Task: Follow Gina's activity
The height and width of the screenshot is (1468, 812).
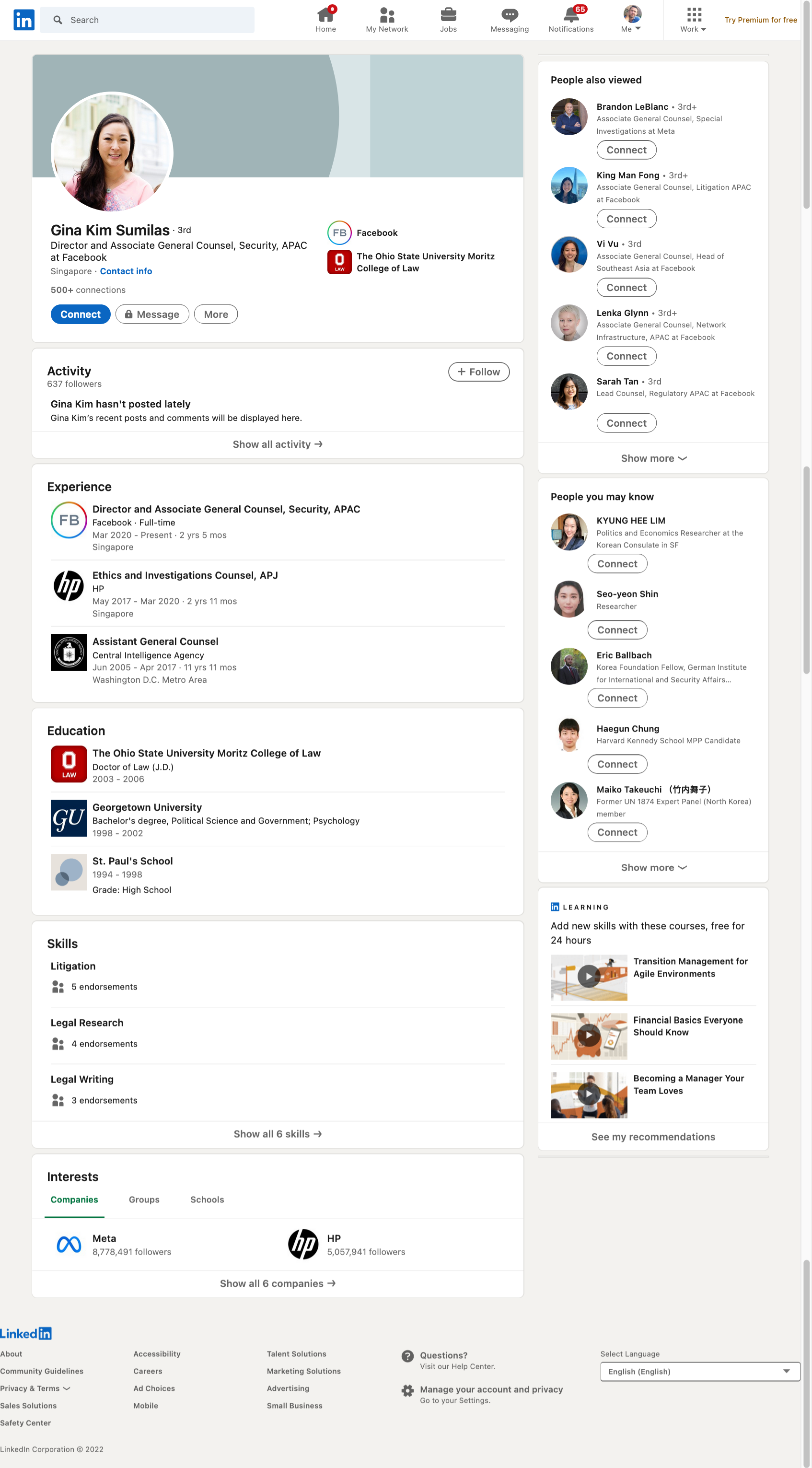Action: click(x=479, y=372)
